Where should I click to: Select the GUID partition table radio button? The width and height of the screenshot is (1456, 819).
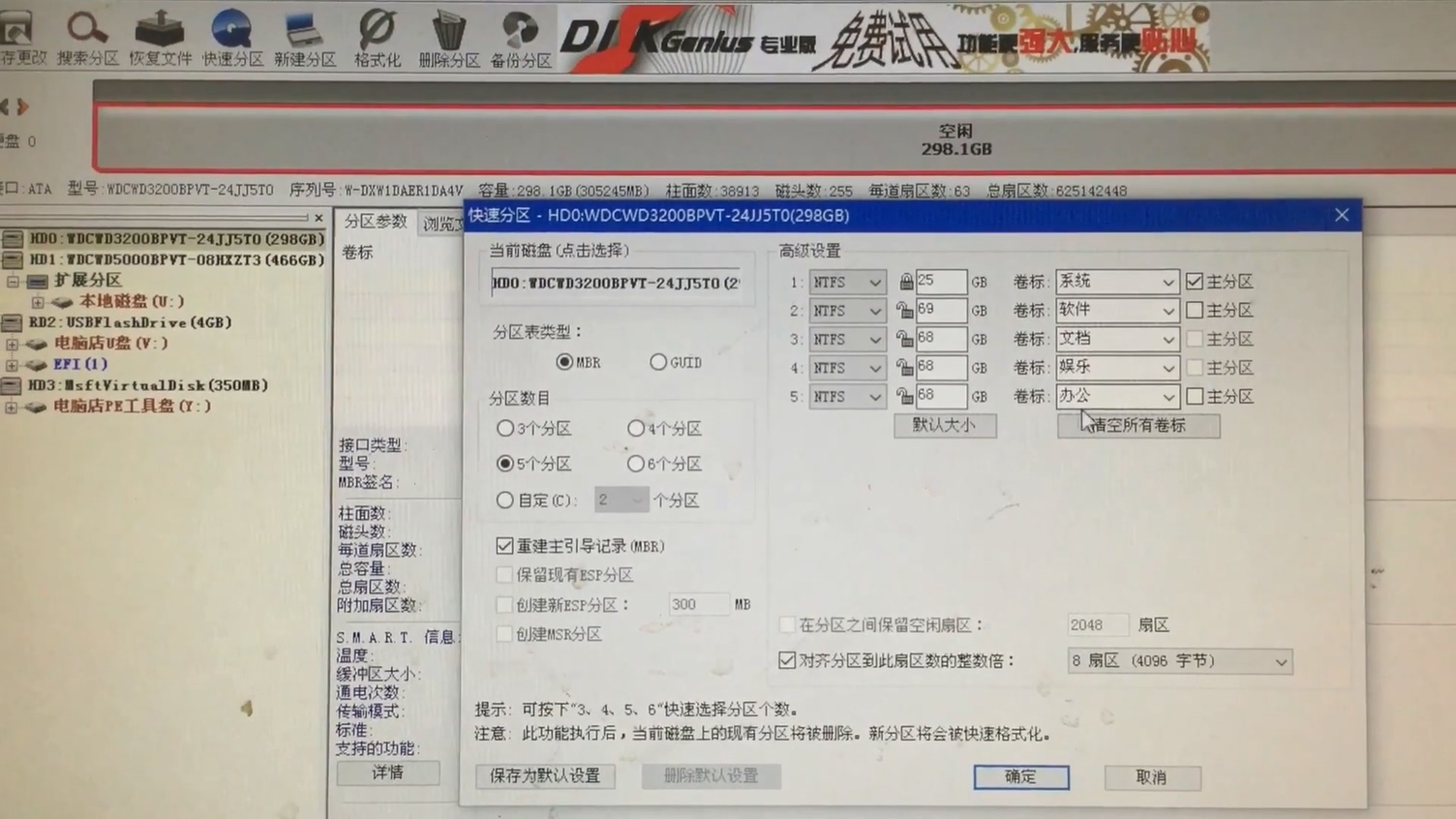point(659,361)
